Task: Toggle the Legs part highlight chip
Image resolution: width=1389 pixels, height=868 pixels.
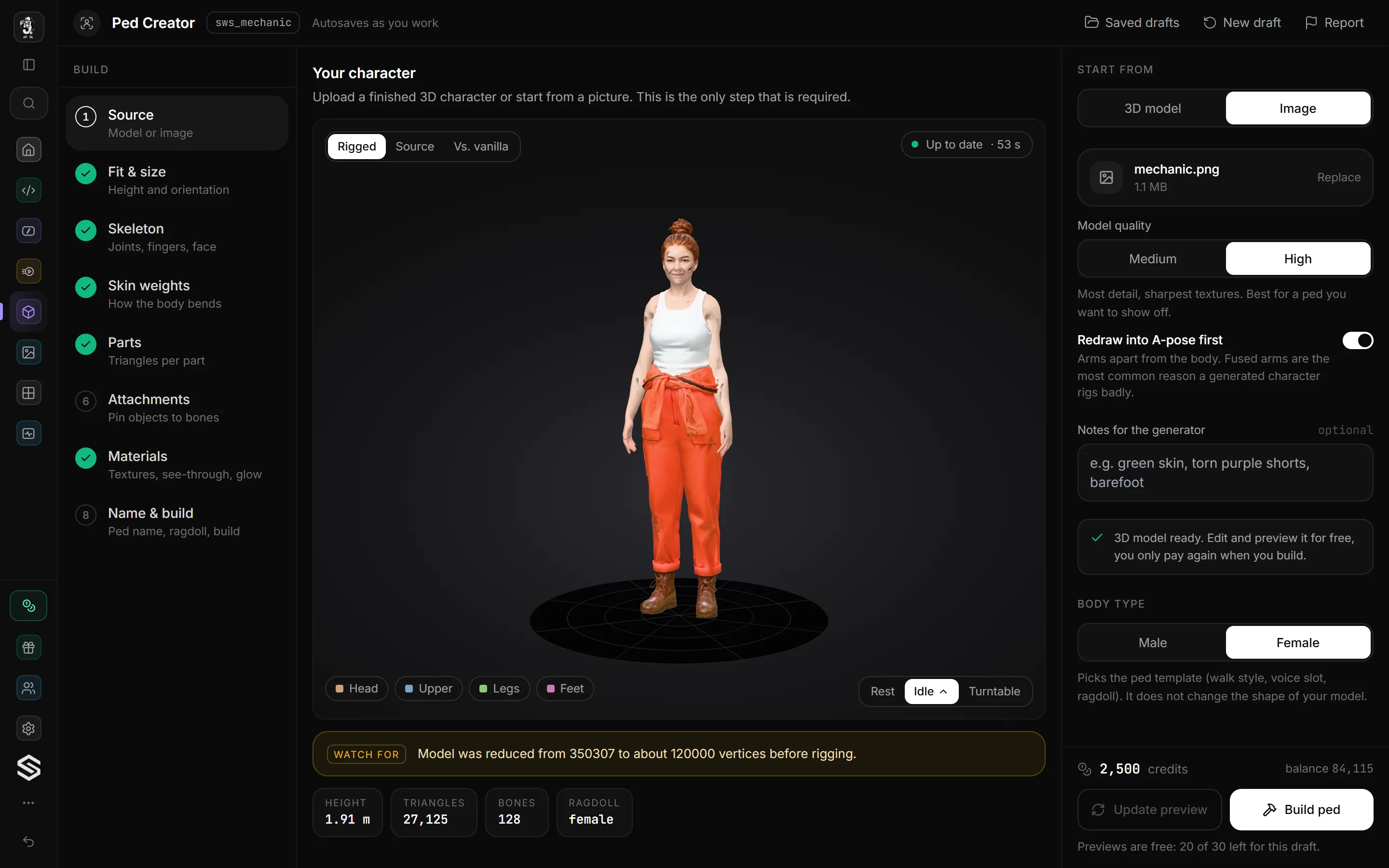Action: pos(499,688)
